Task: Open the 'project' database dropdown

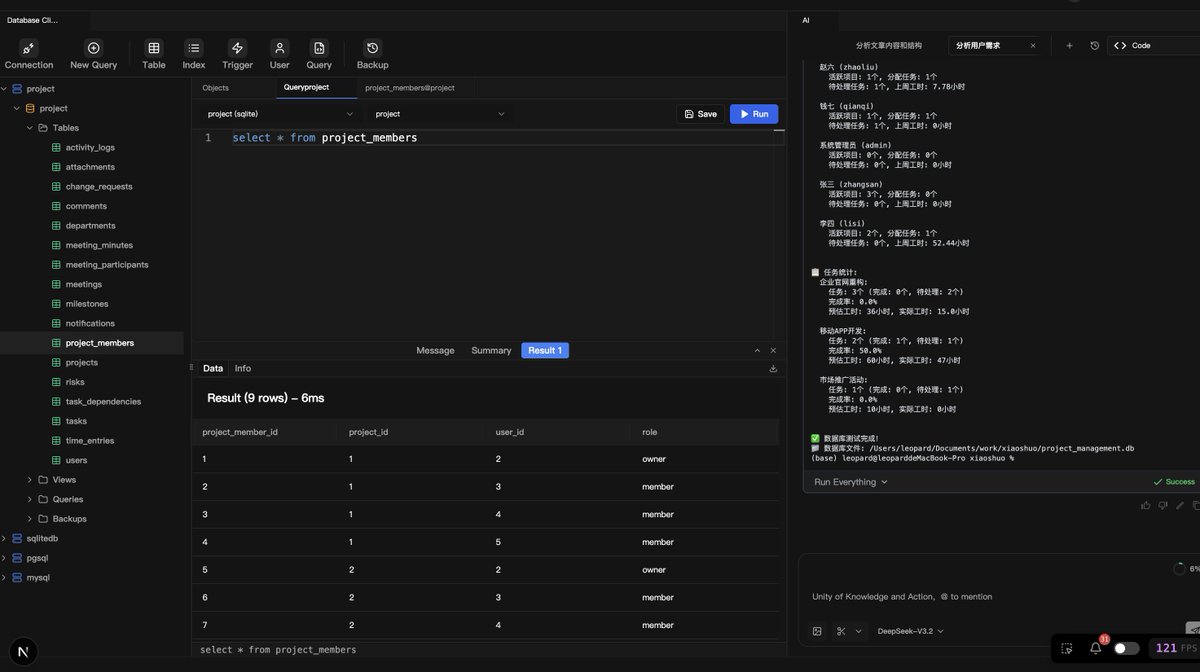Action: pos(441,114)
